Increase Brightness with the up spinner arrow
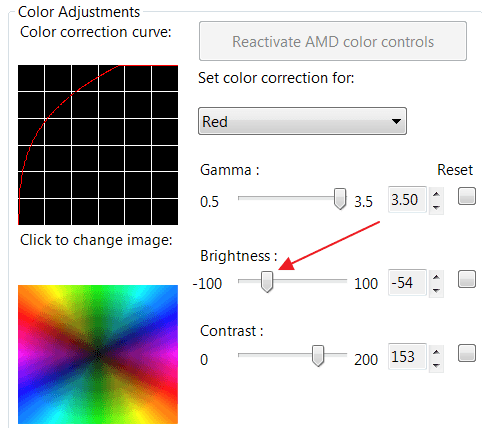The height and width of the screenshot is (428, 482). tap(436, 277)
